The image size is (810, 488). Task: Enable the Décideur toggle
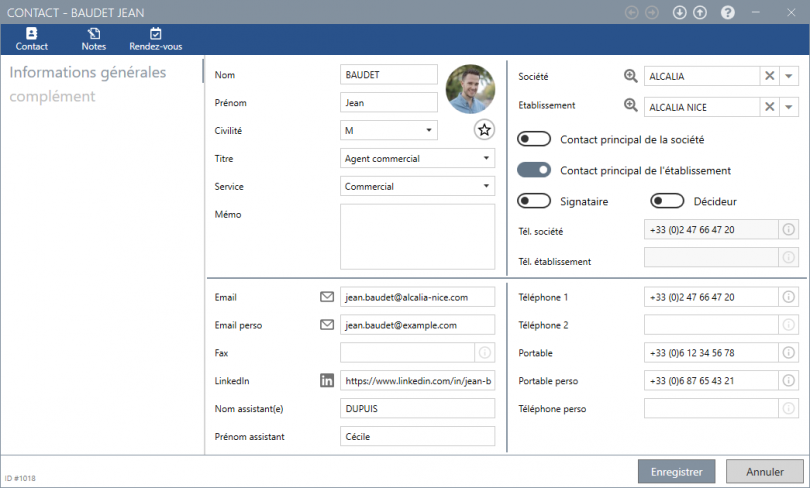(x=667, y=201)
